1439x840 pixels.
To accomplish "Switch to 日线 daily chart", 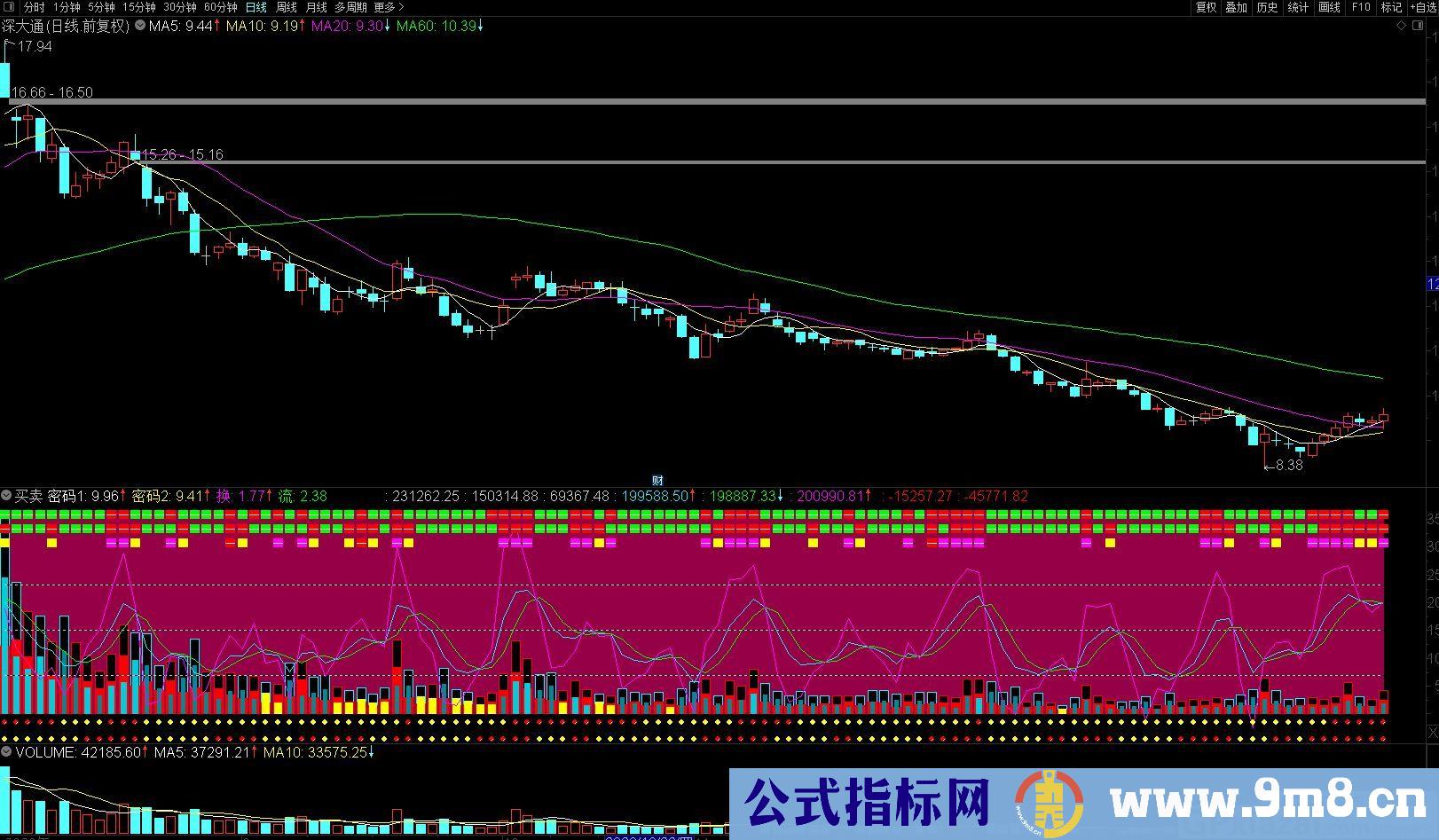I will [256, 7].
